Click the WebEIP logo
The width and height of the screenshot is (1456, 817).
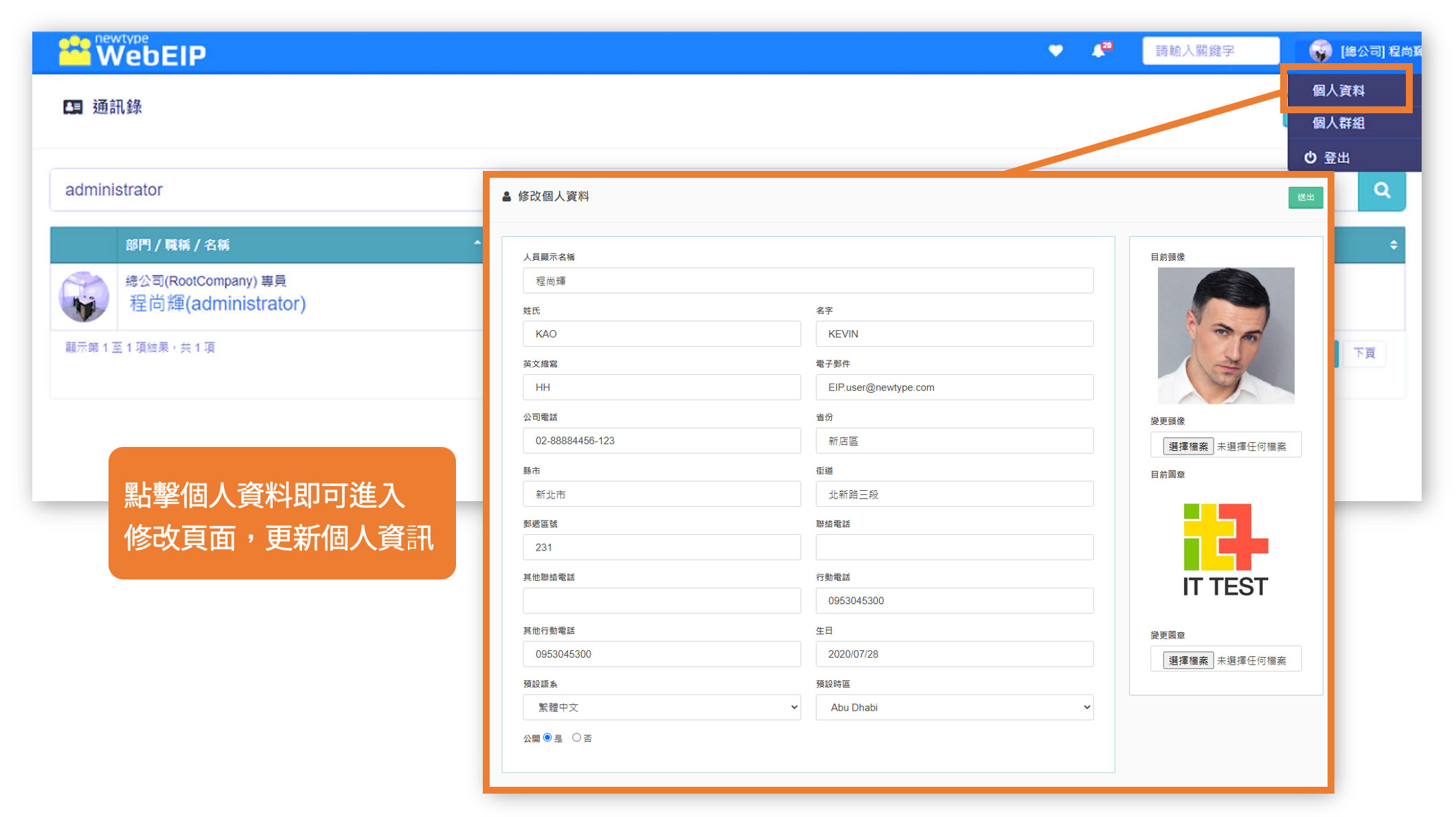click(132, 51)
